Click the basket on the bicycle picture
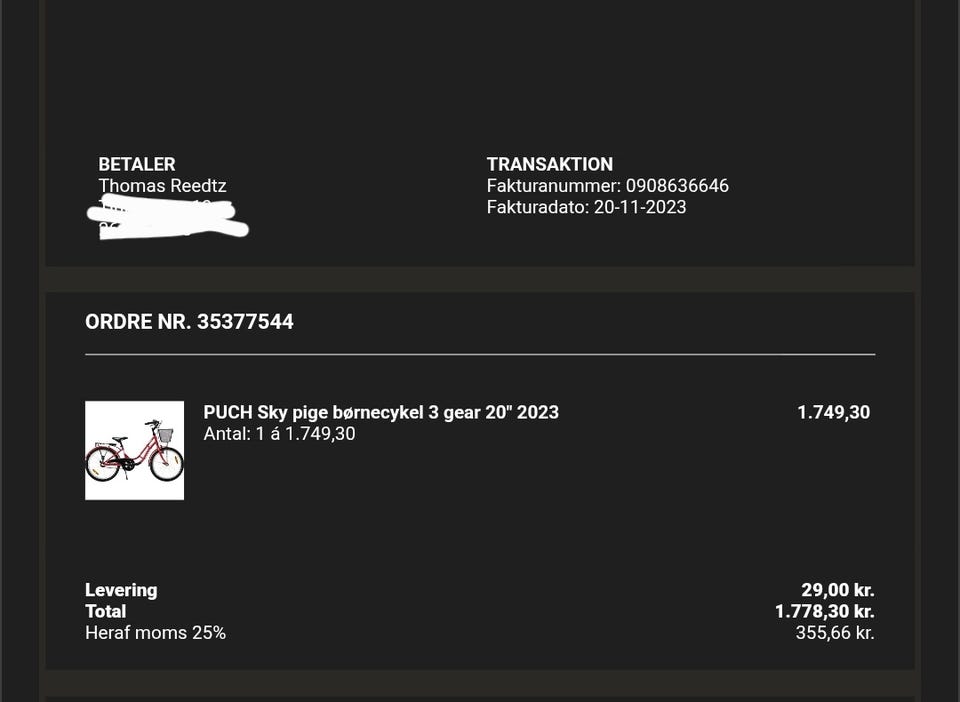The image size is (960, 702). pyautogui.click(x=164, y=436)
